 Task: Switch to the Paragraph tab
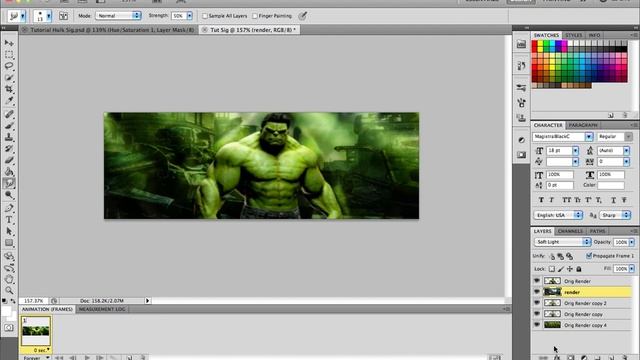coord(583,125)
